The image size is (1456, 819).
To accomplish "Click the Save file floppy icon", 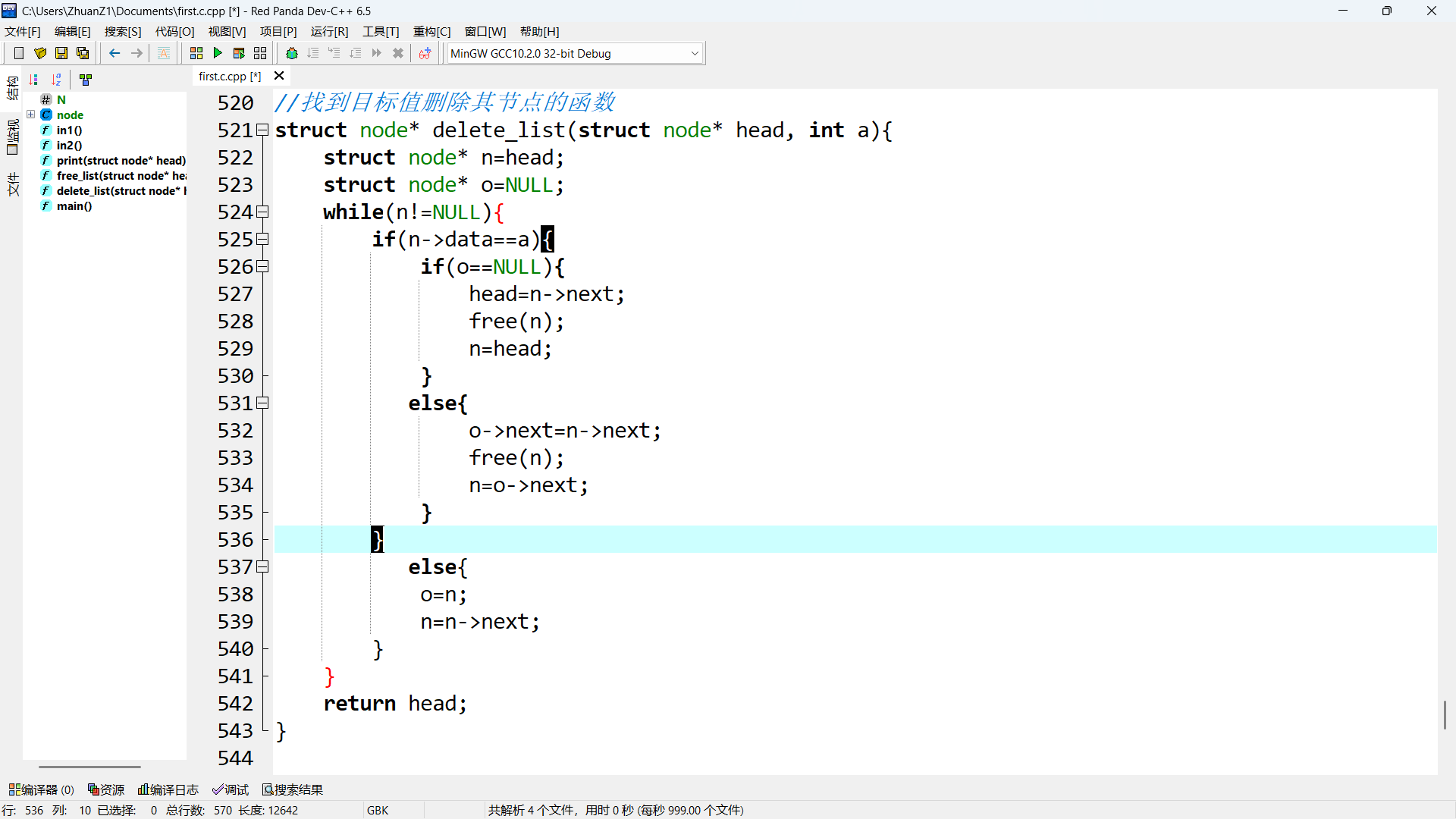I will coord(61,53).
